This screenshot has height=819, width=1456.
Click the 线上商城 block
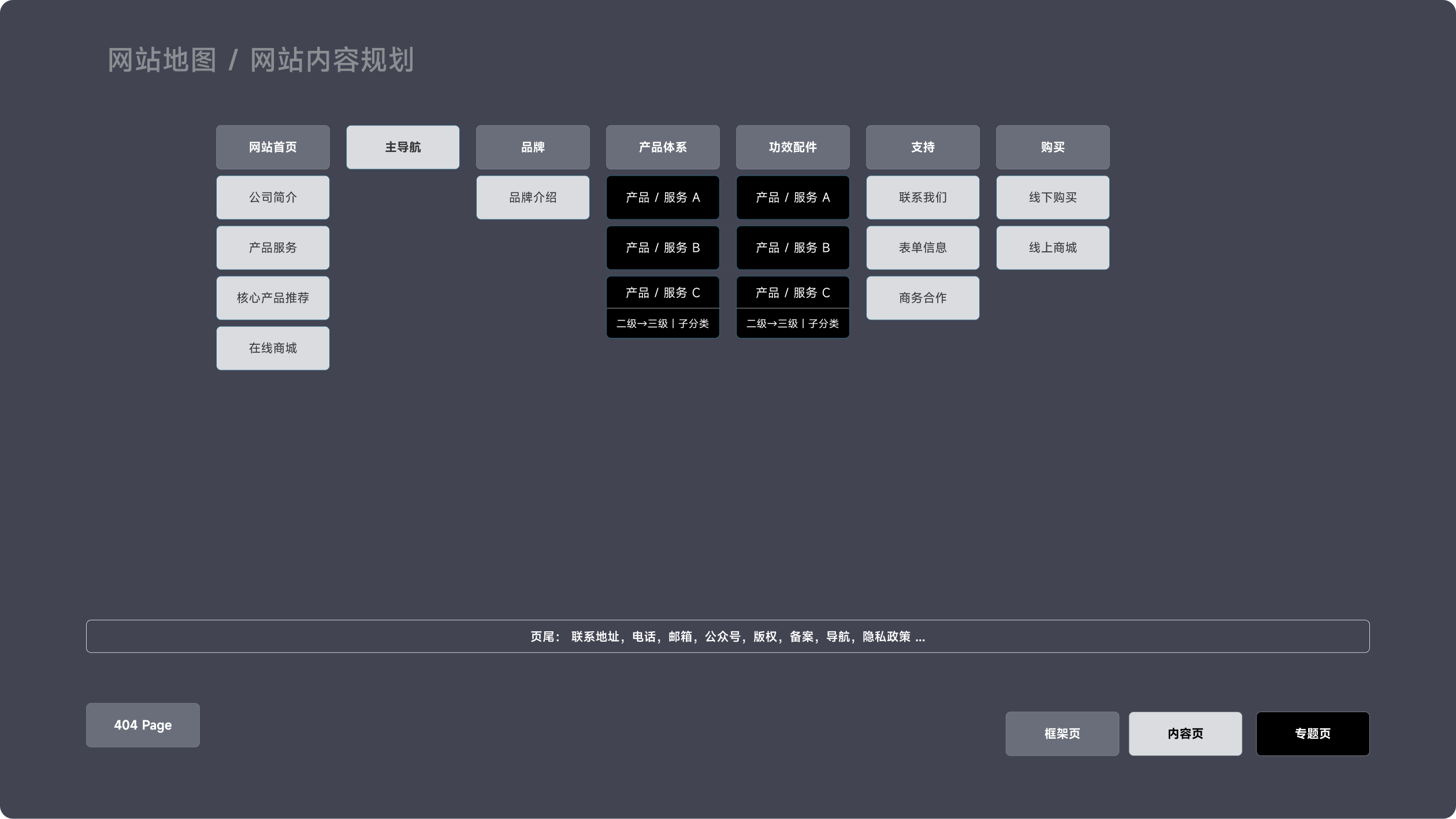tap(1052, 248)
